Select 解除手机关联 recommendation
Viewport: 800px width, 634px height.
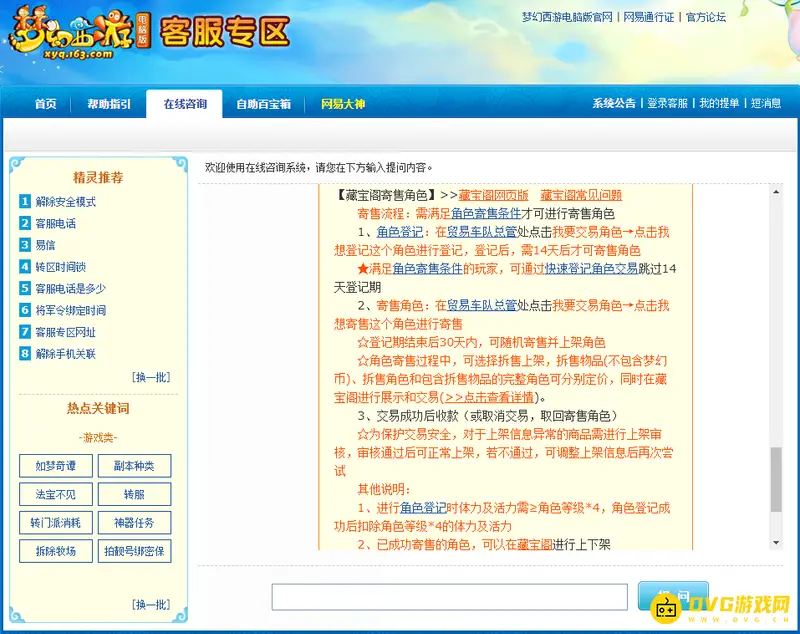(x=65, y=354)
